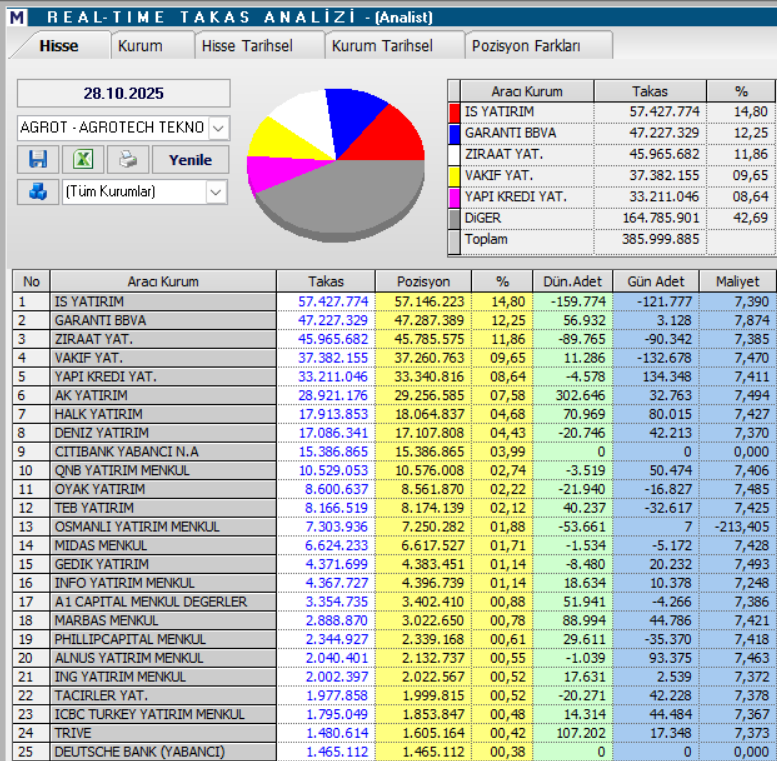Click the red IS YATIRIM legend swatch
777x761 pixels.
pos(455,112)
